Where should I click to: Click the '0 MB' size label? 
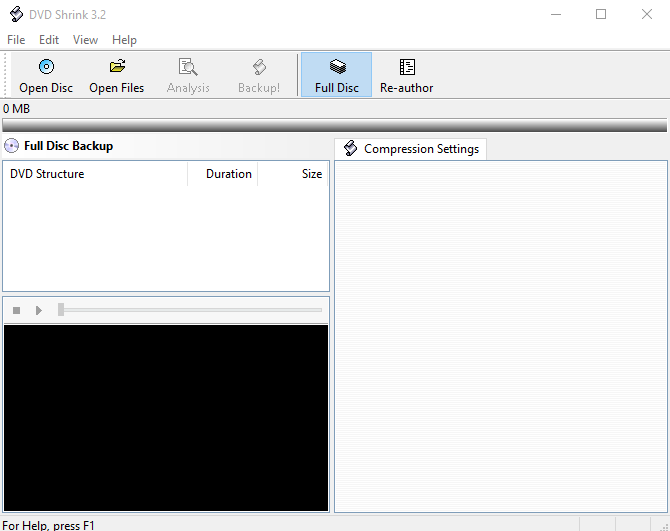pos(16,109)
